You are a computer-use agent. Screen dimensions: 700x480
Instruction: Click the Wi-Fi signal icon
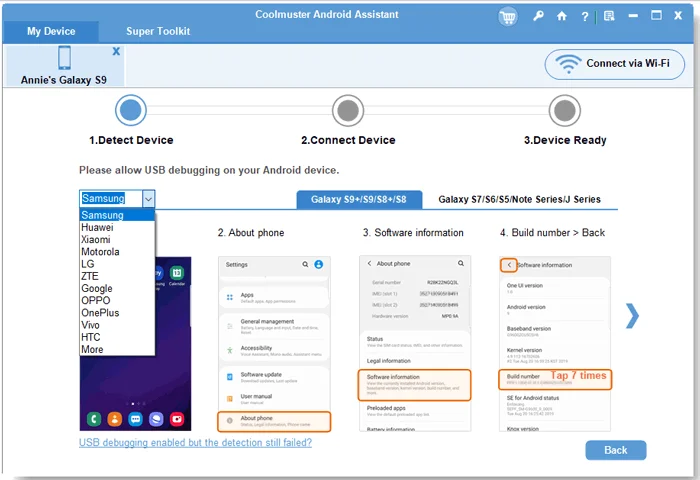coord(568,64)
